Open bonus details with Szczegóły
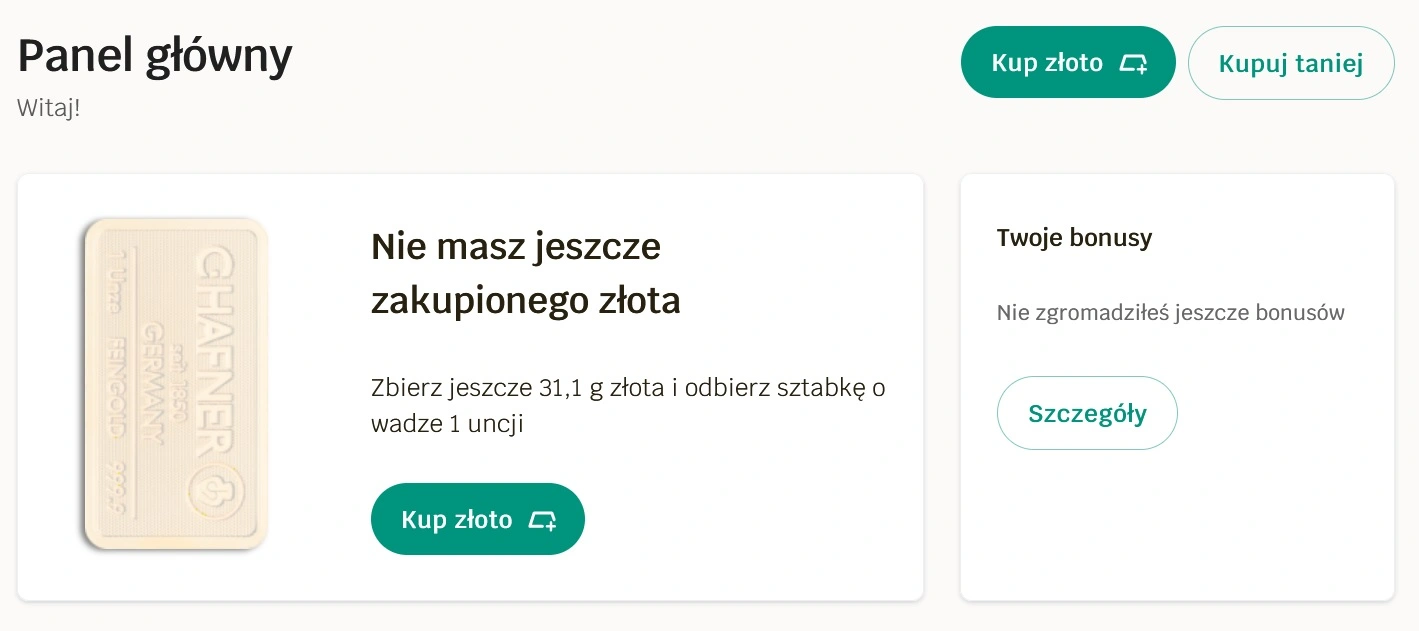Image resolution: width=1419 pixels, height=631 pixels. [1087, 413]
